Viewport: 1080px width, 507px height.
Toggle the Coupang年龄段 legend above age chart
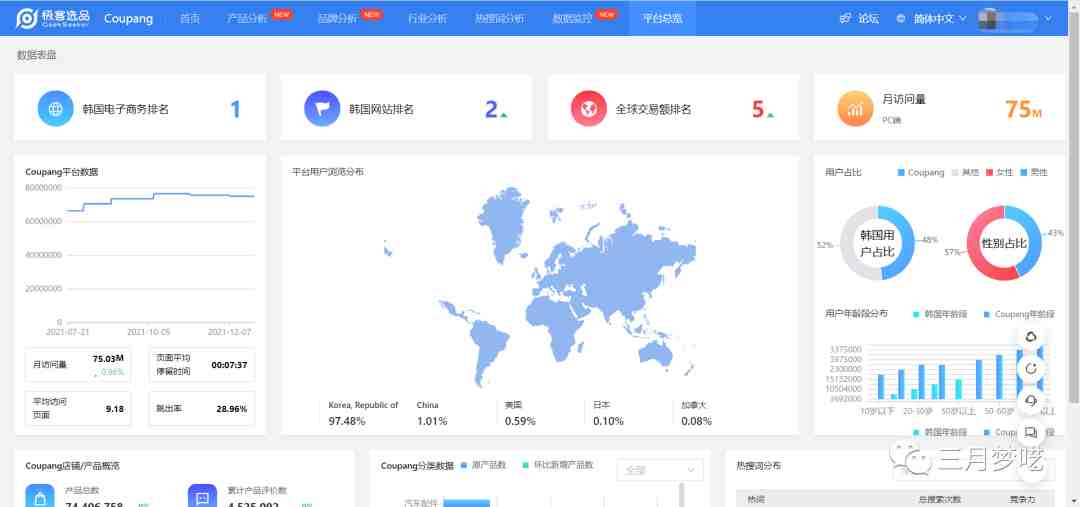tap(1019, 314)
